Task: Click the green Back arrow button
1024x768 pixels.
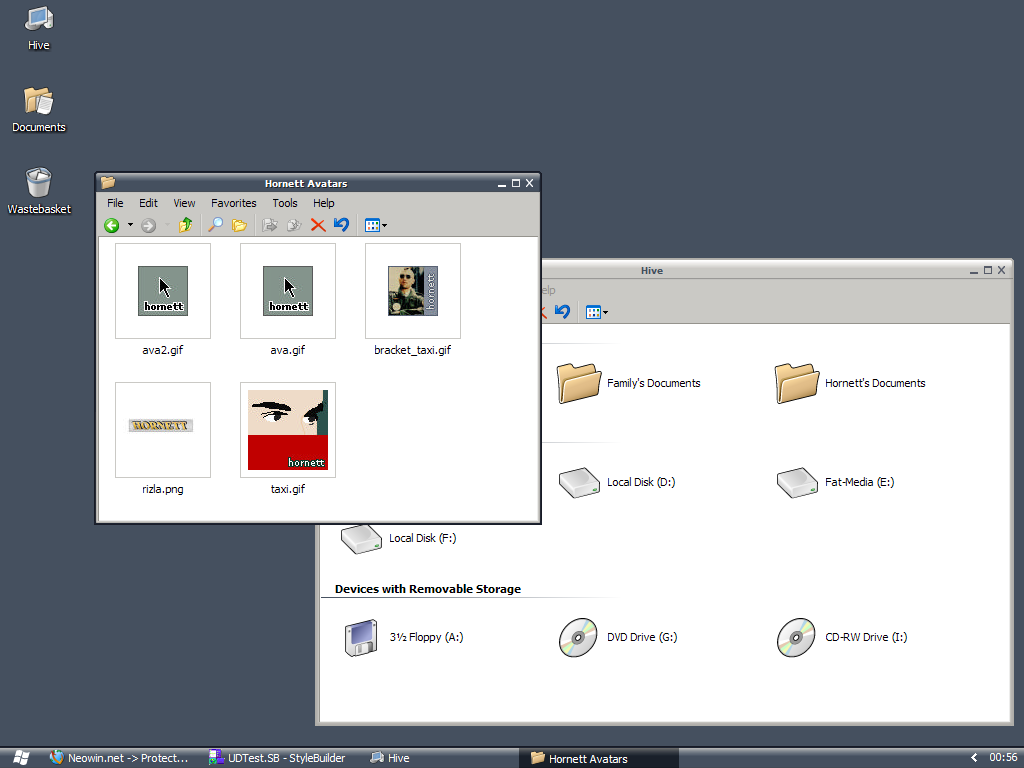Action: click(112, 226)
